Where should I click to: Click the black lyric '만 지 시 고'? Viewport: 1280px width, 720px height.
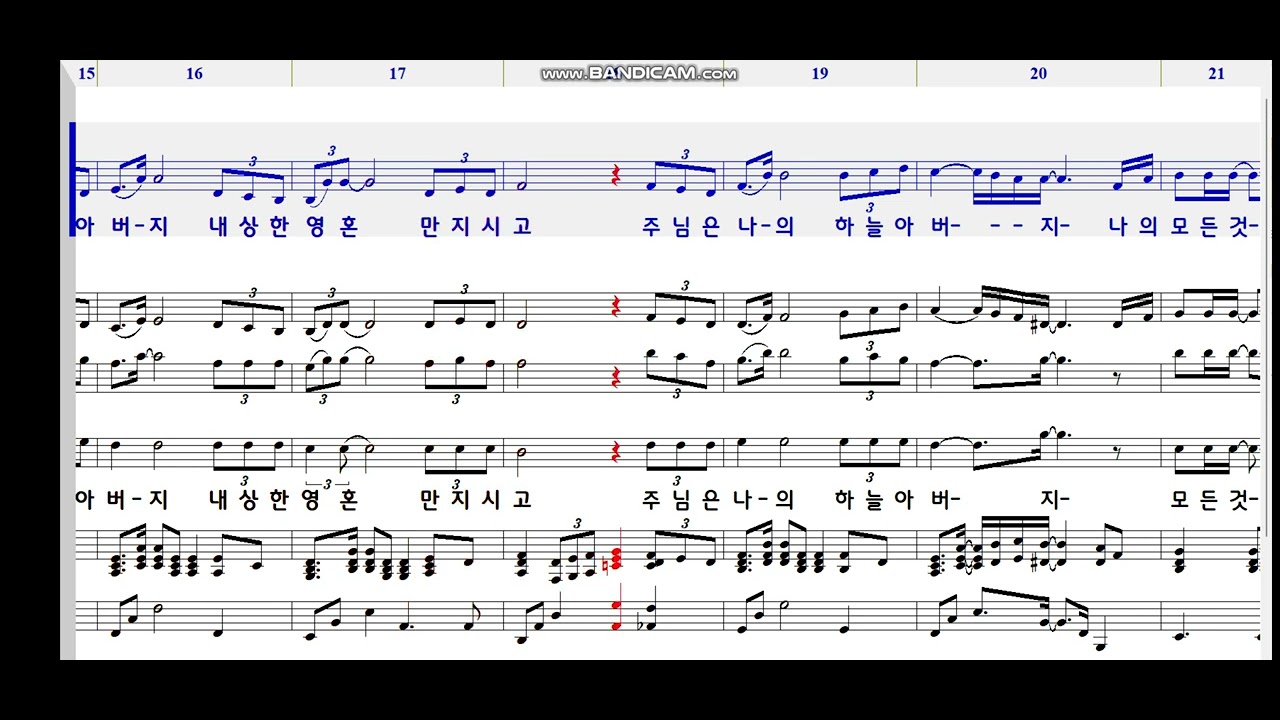point(476,499)
